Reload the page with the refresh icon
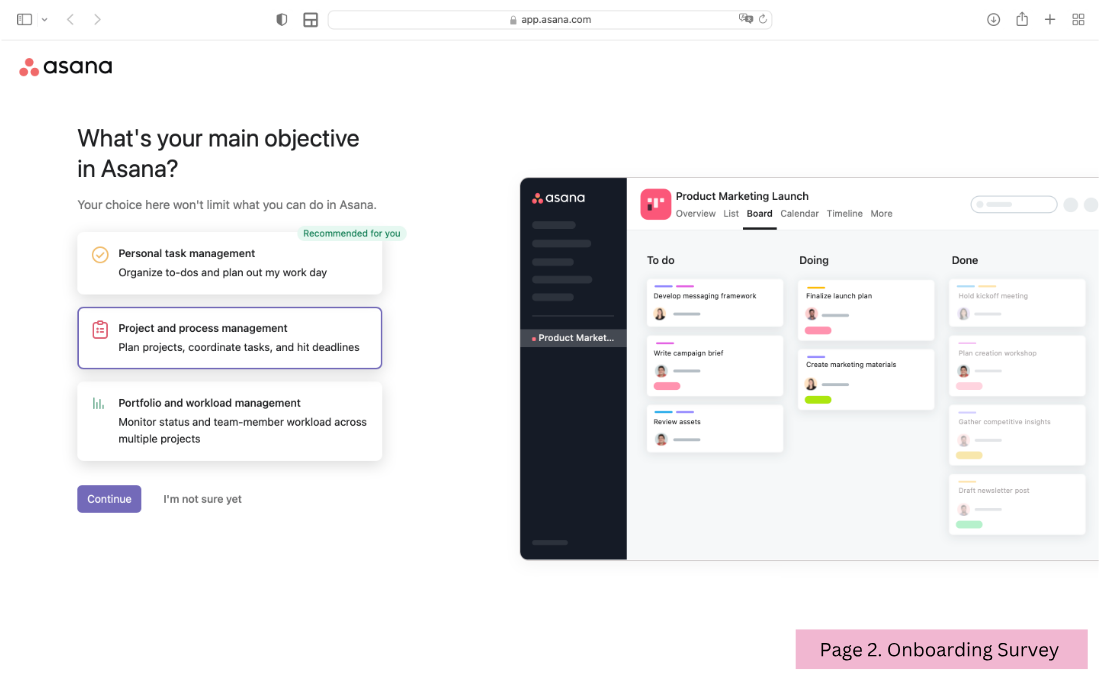 click(763, 19)
